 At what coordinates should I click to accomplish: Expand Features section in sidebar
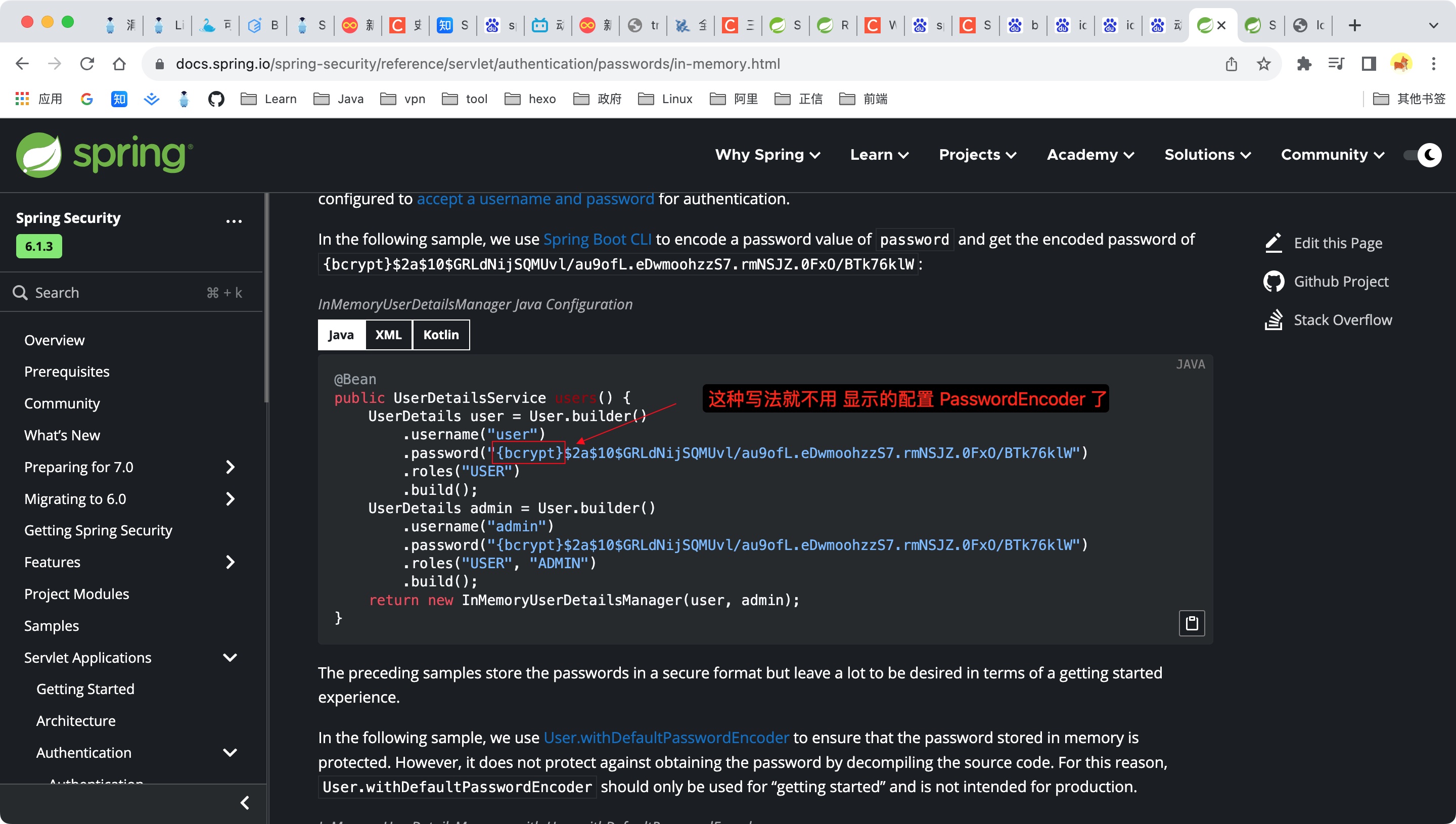point(230,562)
